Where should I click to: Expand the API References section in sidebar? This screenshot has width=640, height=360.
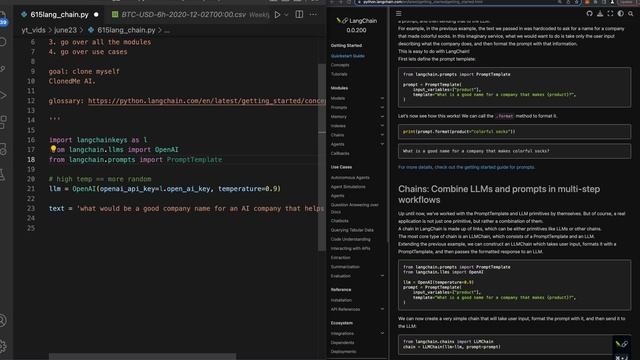pyautogui.click(x=382, y=309)
